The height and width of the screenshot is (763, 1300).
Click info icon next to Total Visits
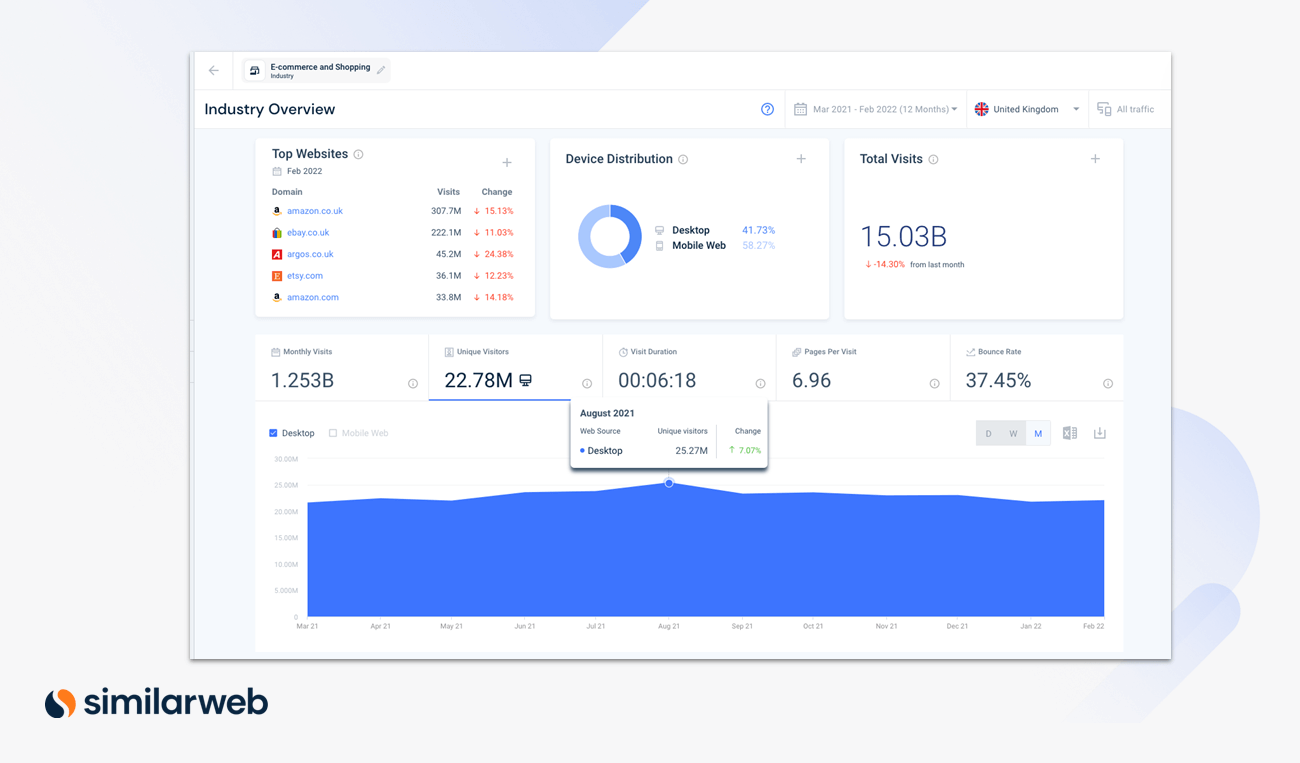coord(933,160)
